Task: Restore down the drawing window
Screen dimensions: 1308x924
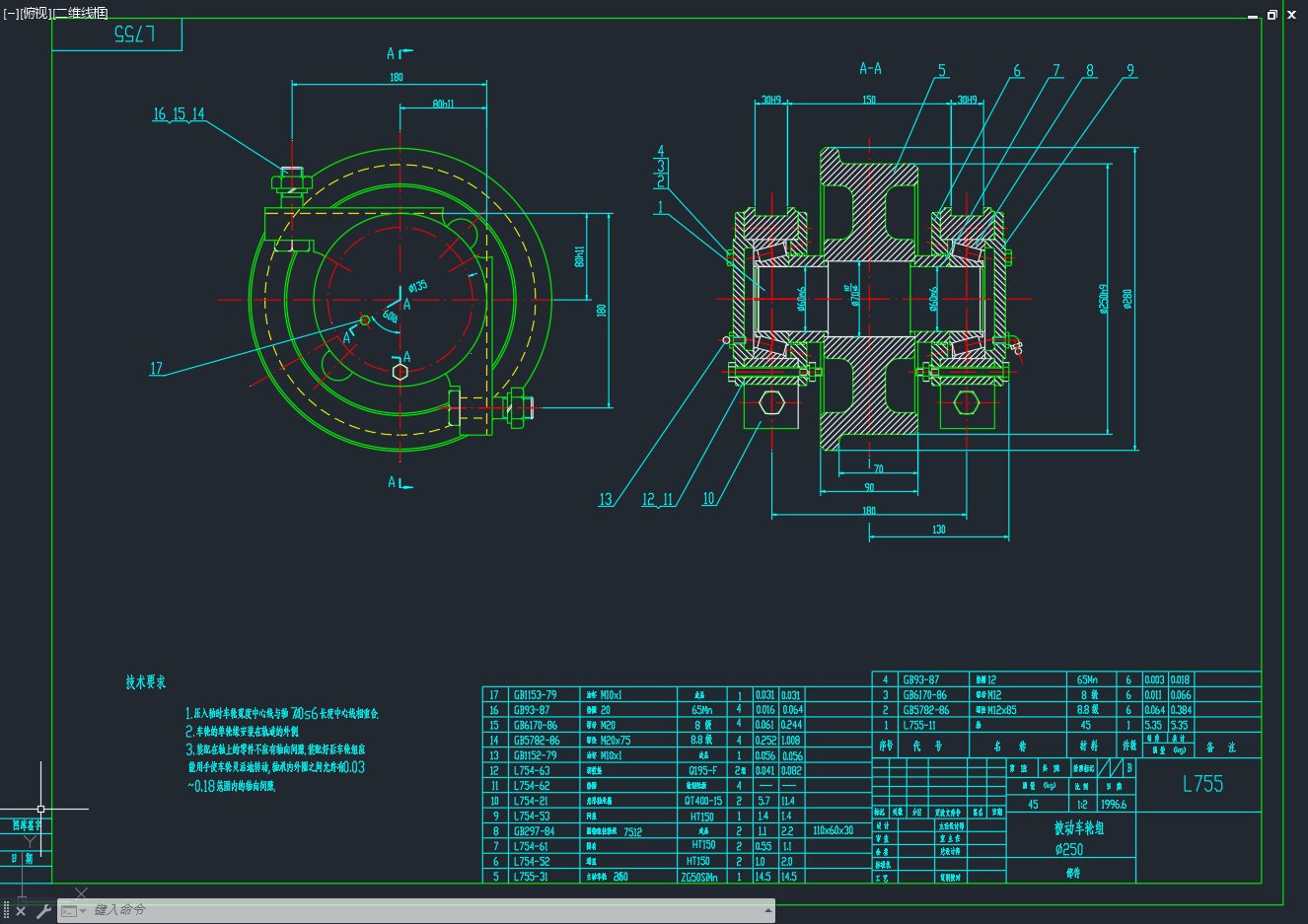Action: click(x=1272, y=15)
